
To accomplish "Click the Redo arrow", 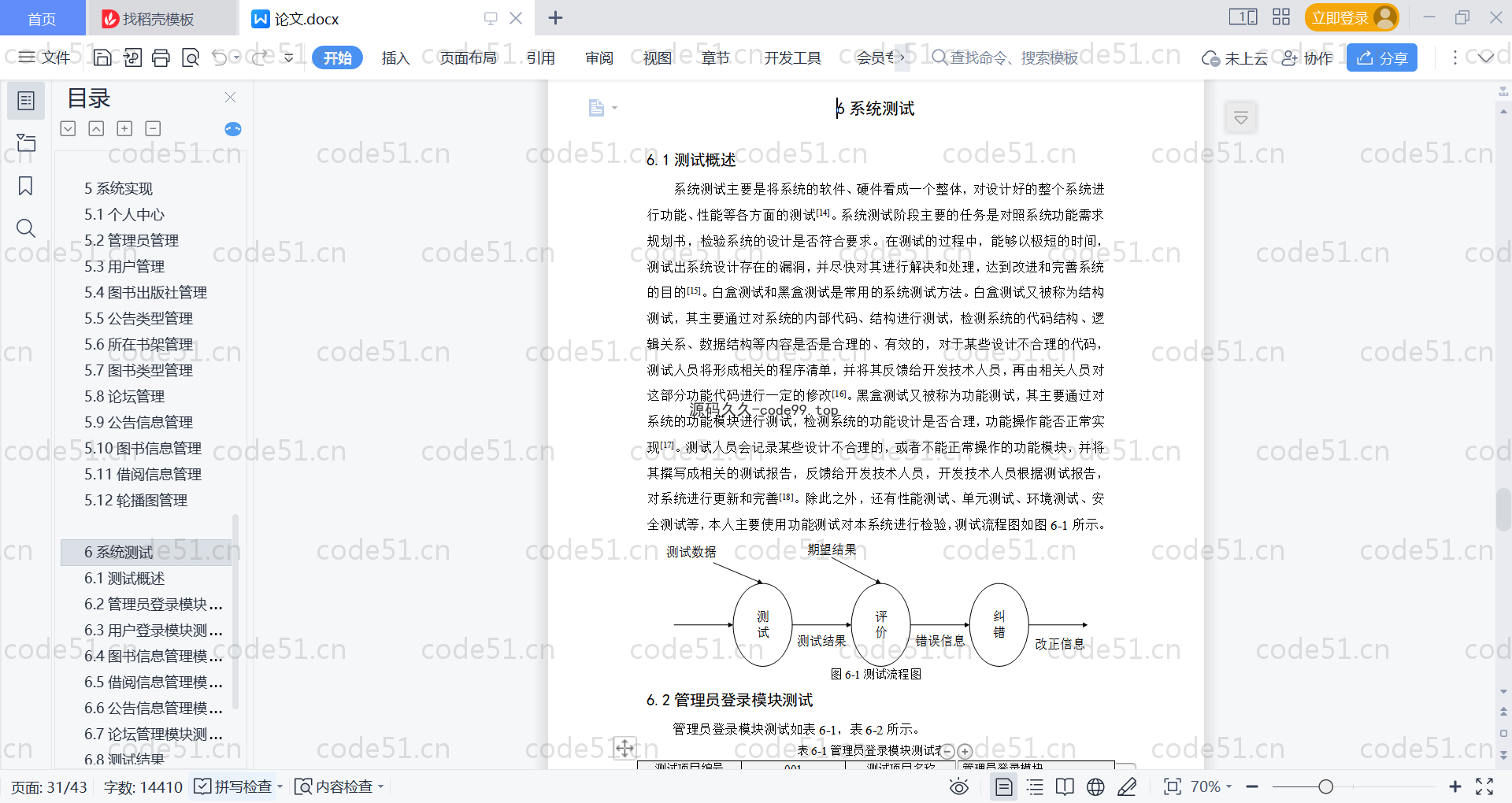I will (260, 57).
